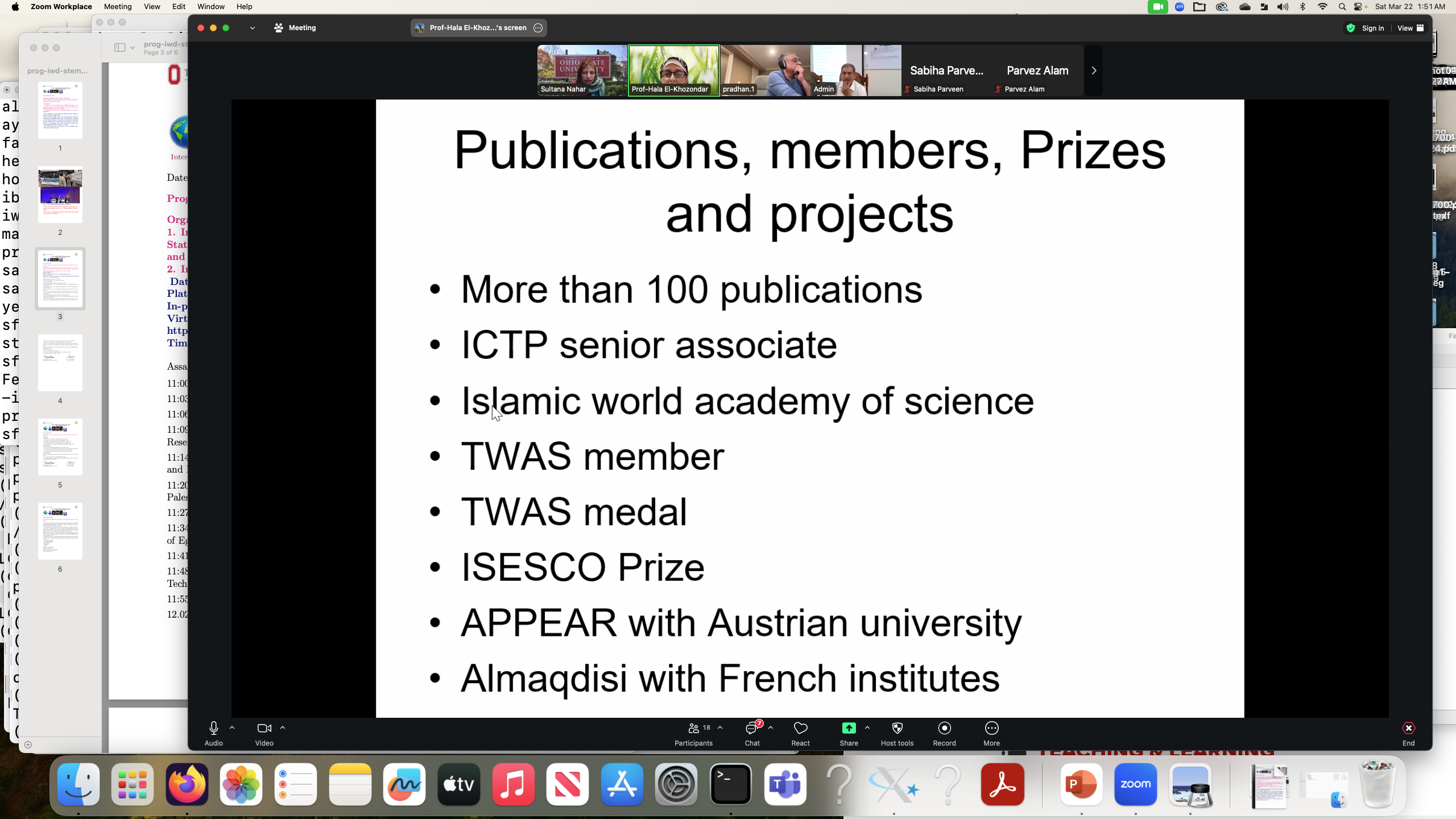Expand video options arrow beside camera
The height and width of the screenshot is (819, 1456).
click(x=283, y=727)
